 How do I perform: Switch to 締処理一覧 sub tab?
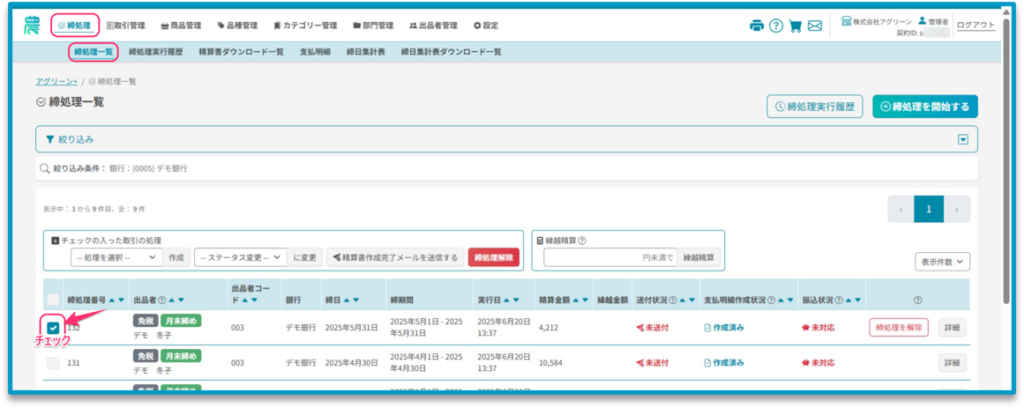pos(93,52)
